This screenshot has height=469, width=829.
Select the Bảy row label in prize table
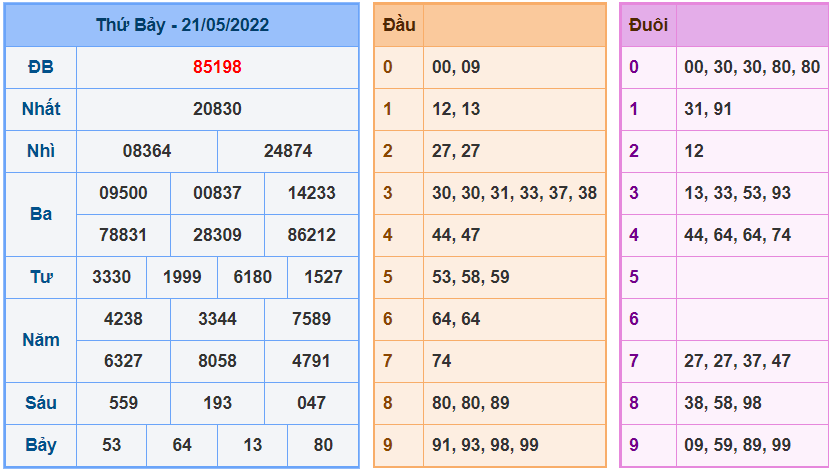point(41,445)
